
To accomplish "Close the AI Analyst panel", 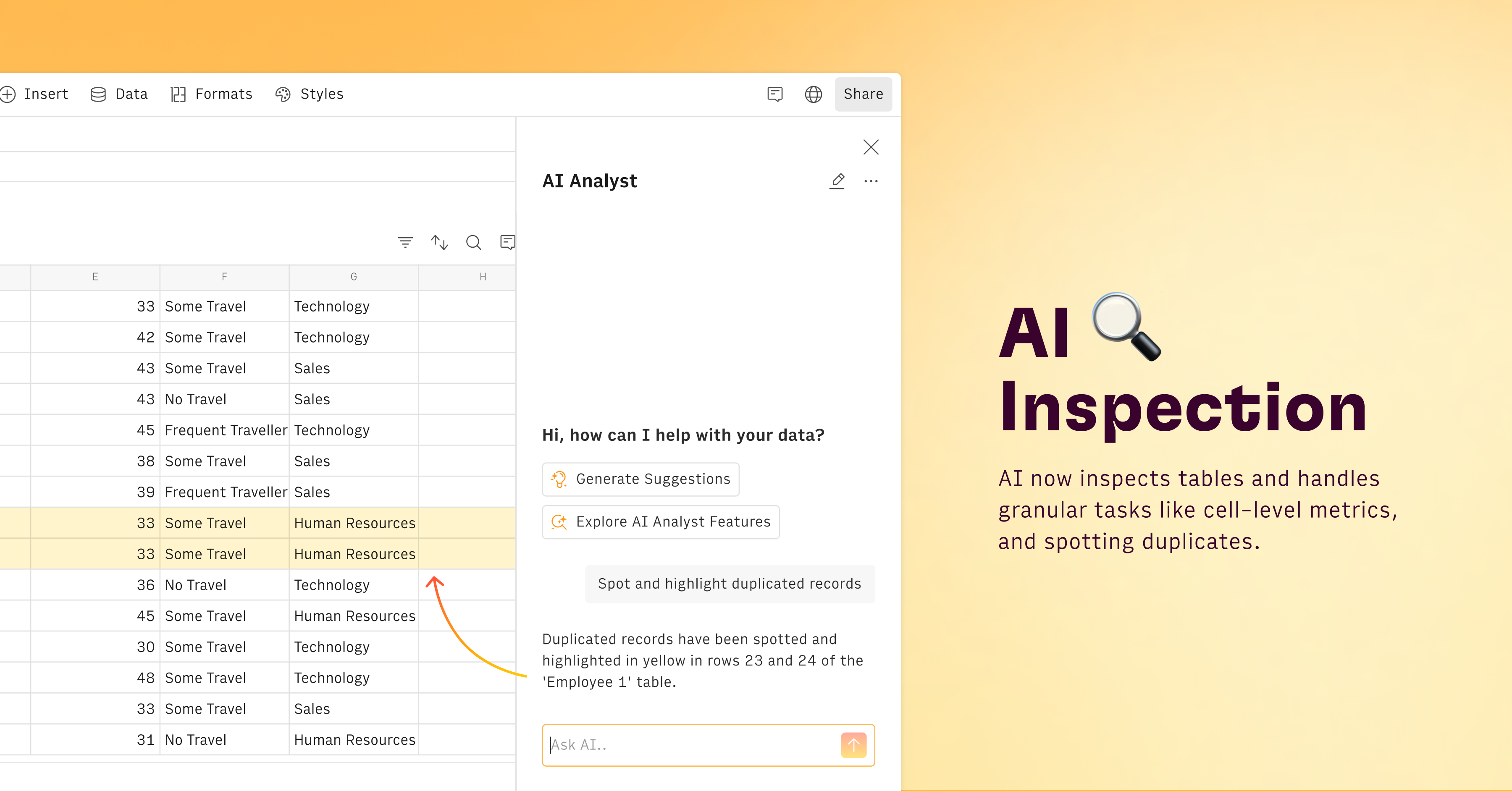I will point(871,147).
